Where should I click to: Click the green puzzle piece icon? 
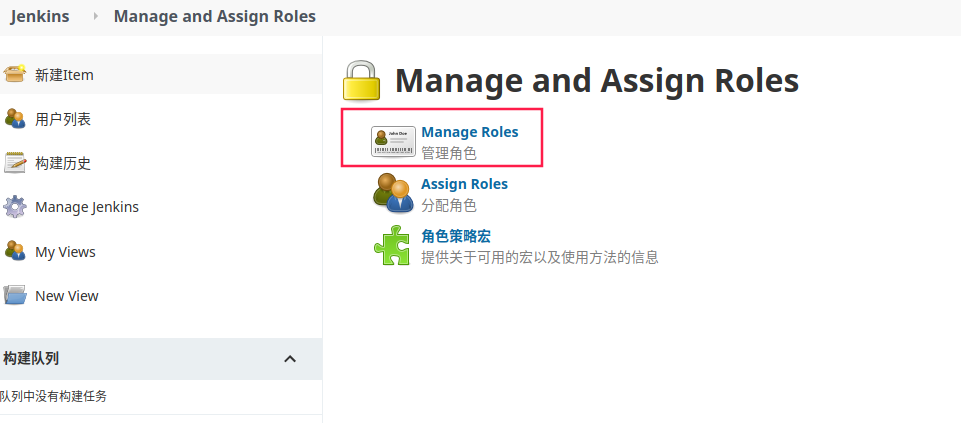click(392, 245)
